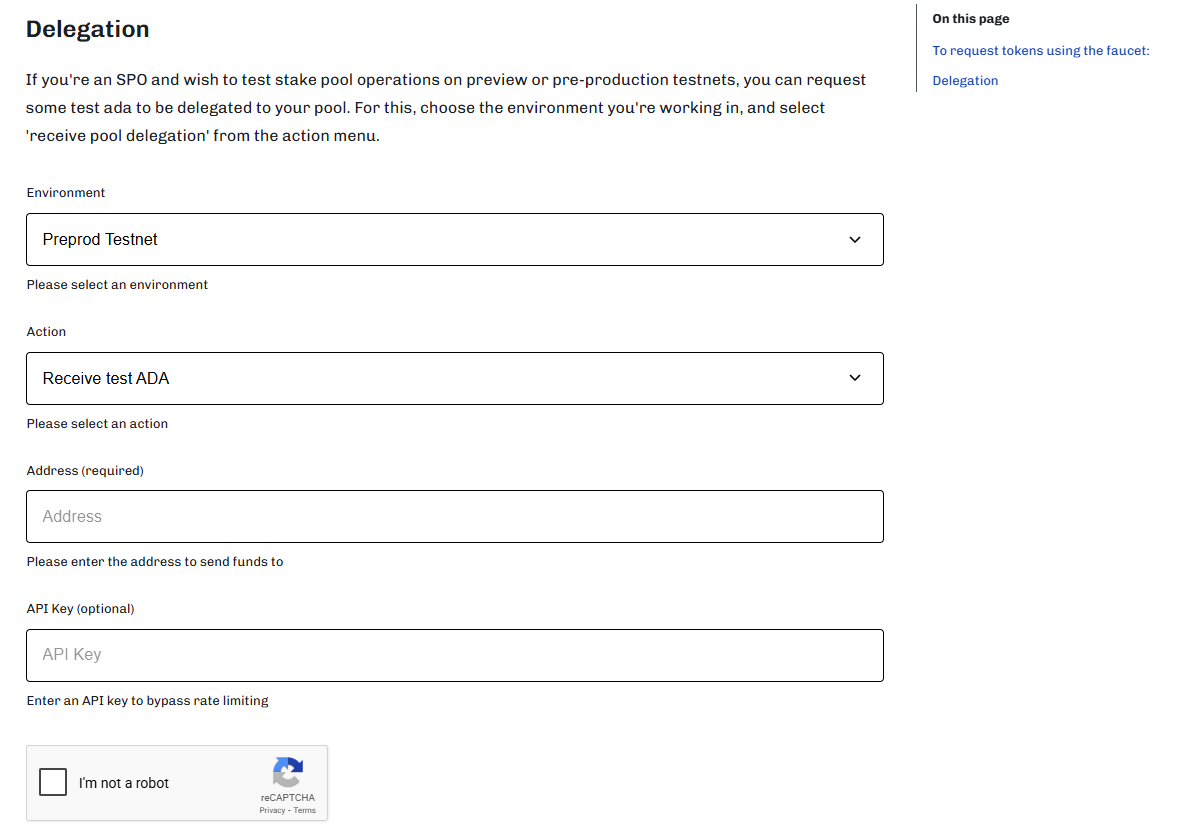This screenshot has height=834, width=1189.
Task: Expand the Receive test ADA action dropdown
Action: (x=454, y=378)
